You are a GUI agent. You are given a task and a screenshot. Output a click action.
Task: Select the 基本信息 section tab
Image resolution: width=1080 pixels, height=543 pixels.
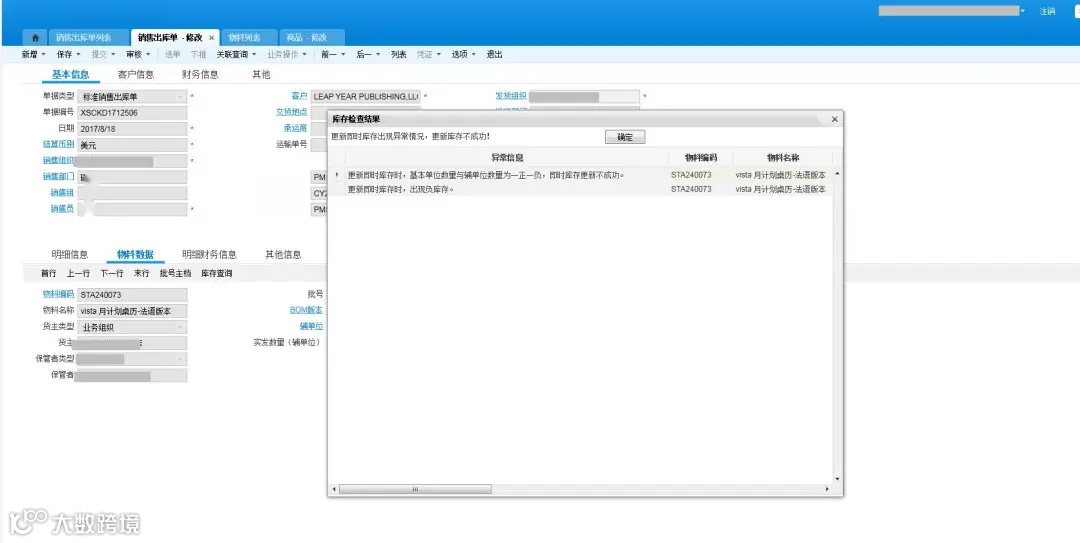click(70, 74)
